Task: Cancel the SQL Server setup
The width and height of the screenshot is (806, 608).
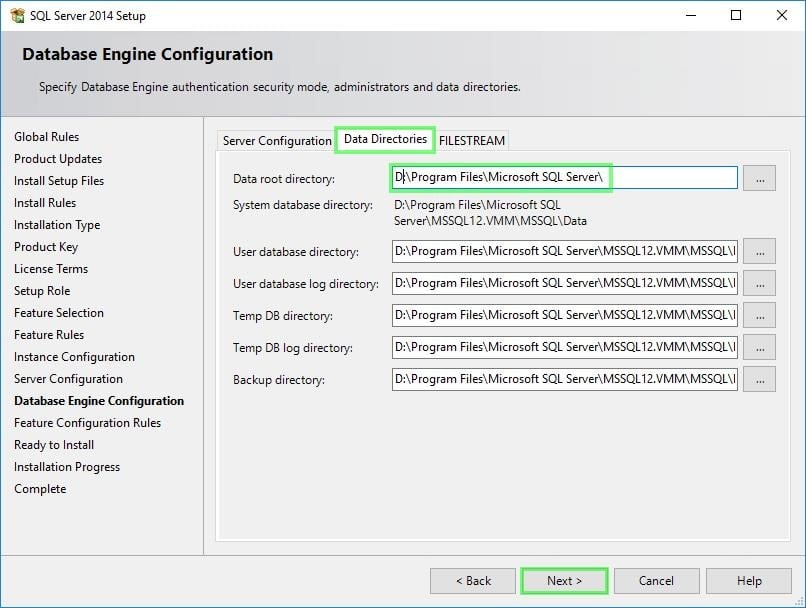Action: click(x=656, y=581)
